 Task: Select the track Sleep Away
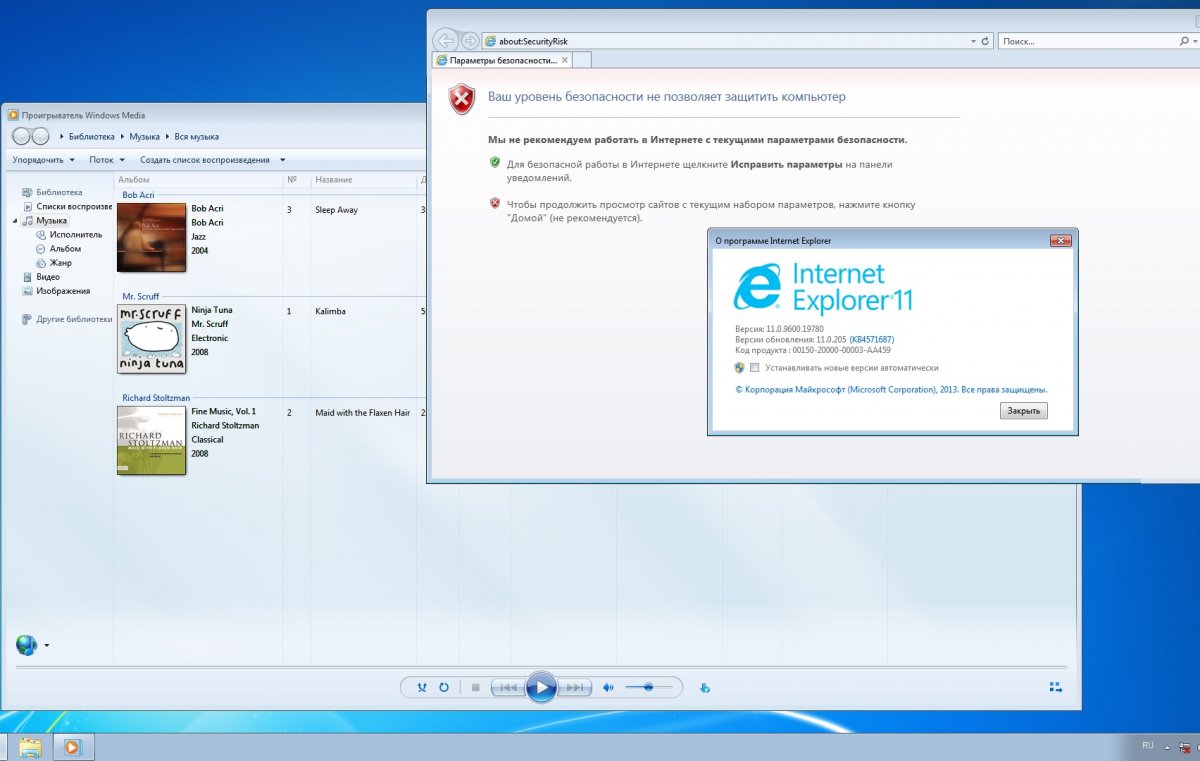(x=336, y=210)
